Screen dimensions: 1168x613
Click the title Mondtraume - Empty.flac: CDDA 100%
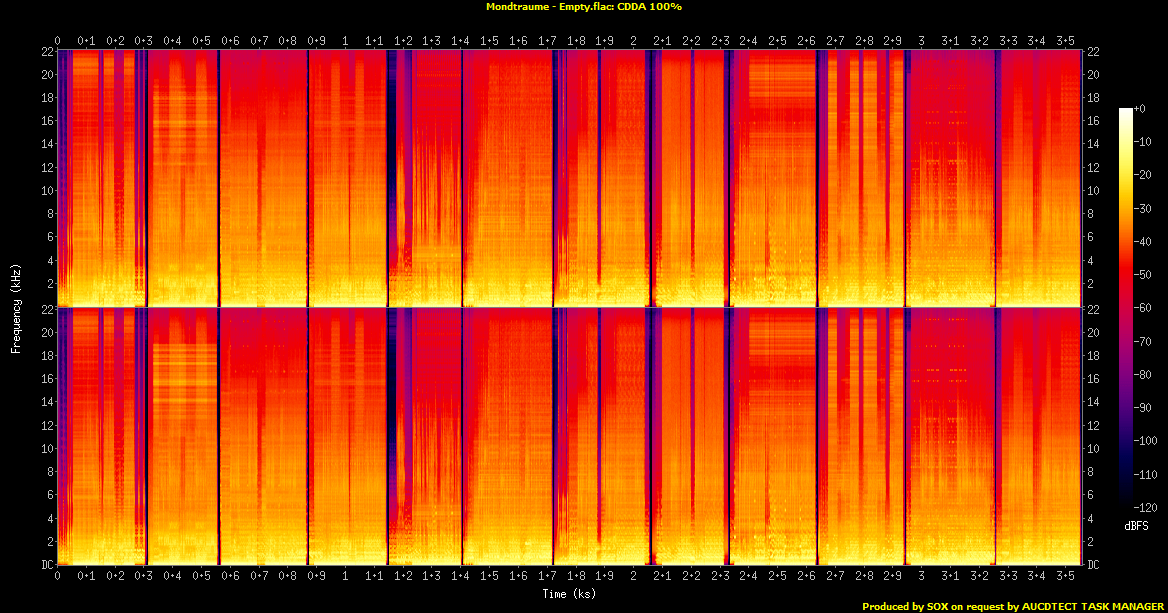(x=583, y=7)
